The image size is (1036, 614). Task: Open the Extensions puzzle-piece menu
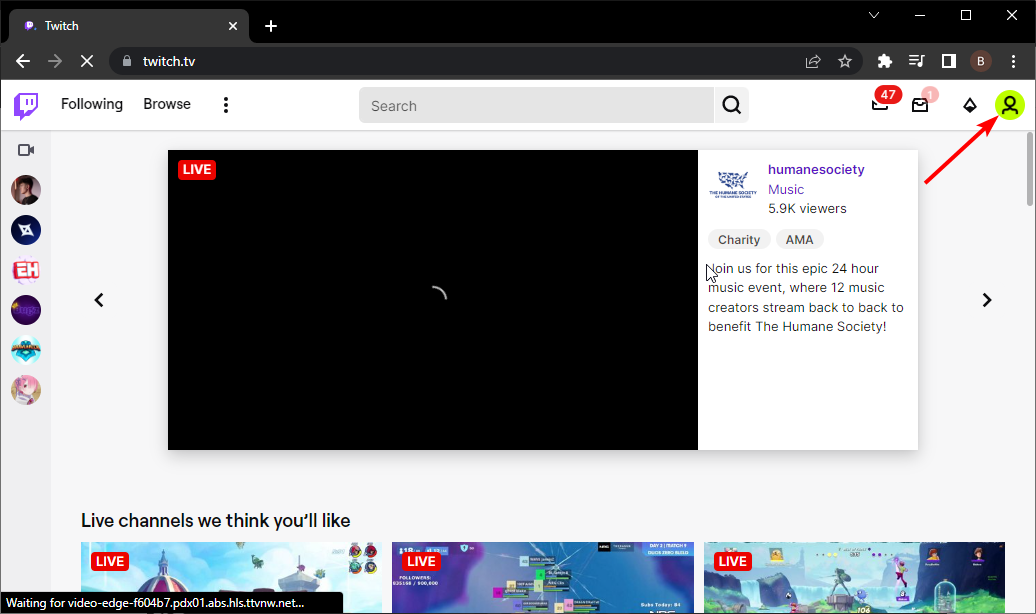coord(884,61)
